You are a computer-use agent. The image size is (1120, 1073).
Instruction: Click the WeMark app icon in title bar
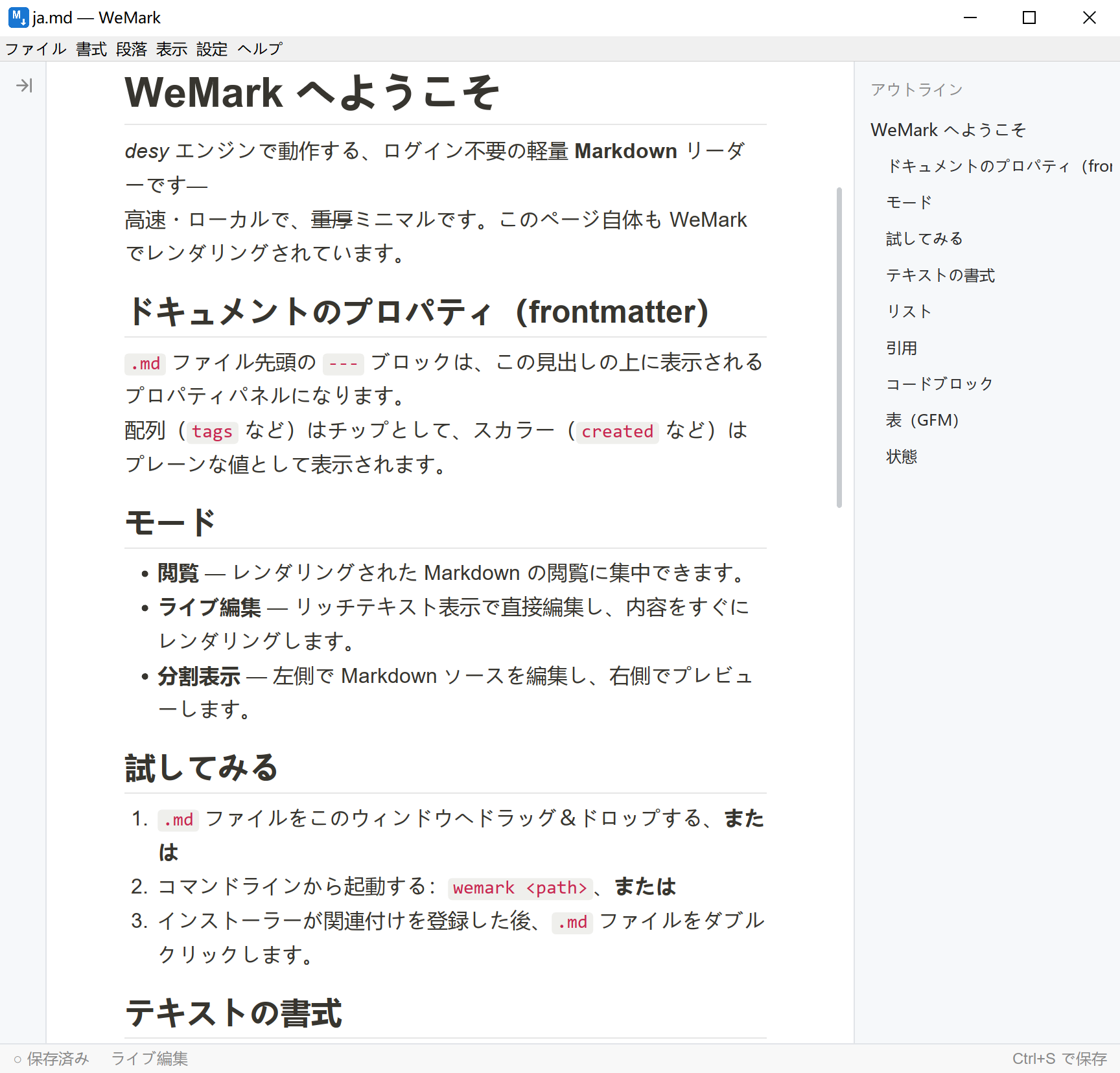18,17
